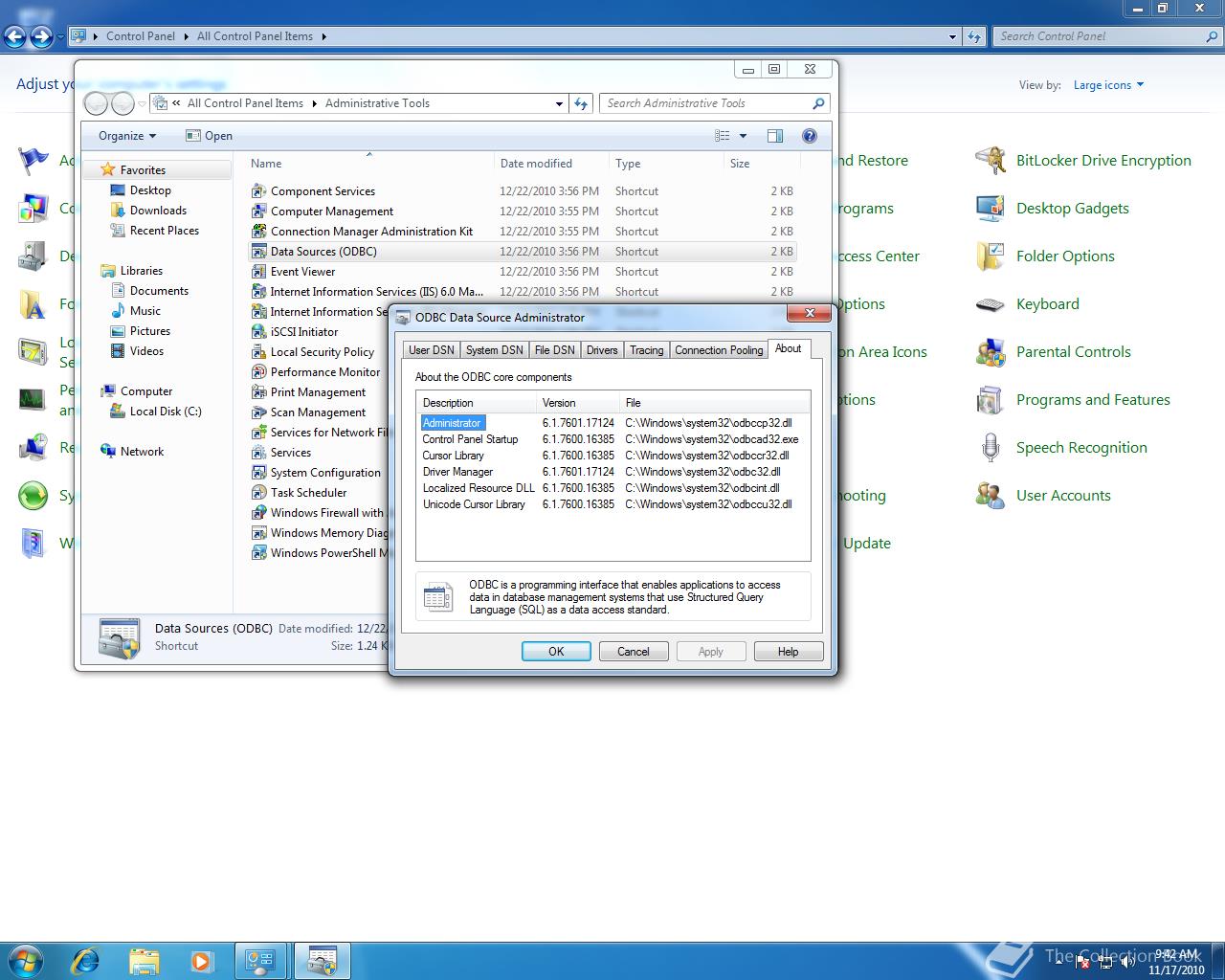The image size is (1225, 980).
Task: Click OK in the ODBC dialog
Action: pyautogui.click(x=556, y=651)
